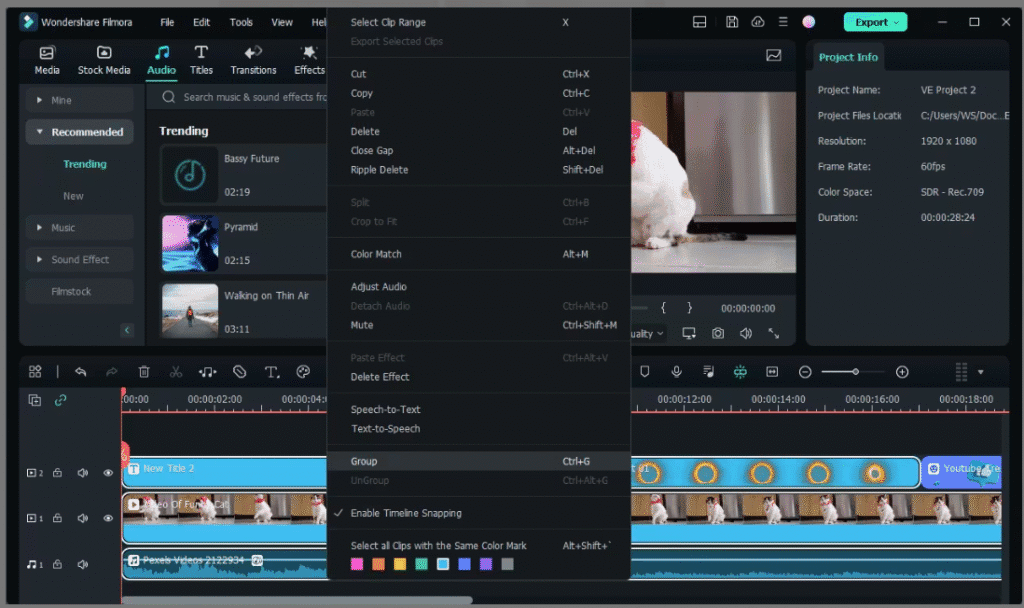Toggle lock on video track 2
The image size is (1024, 608).
tap(57, 473)
